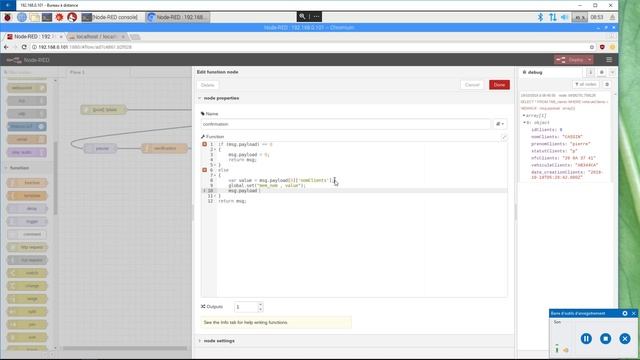Image resolution: width=640 pixels, height=360 pixels.
Task: Go back in Chromium browser
Action: pyautogui.click(x=6, y=47)
